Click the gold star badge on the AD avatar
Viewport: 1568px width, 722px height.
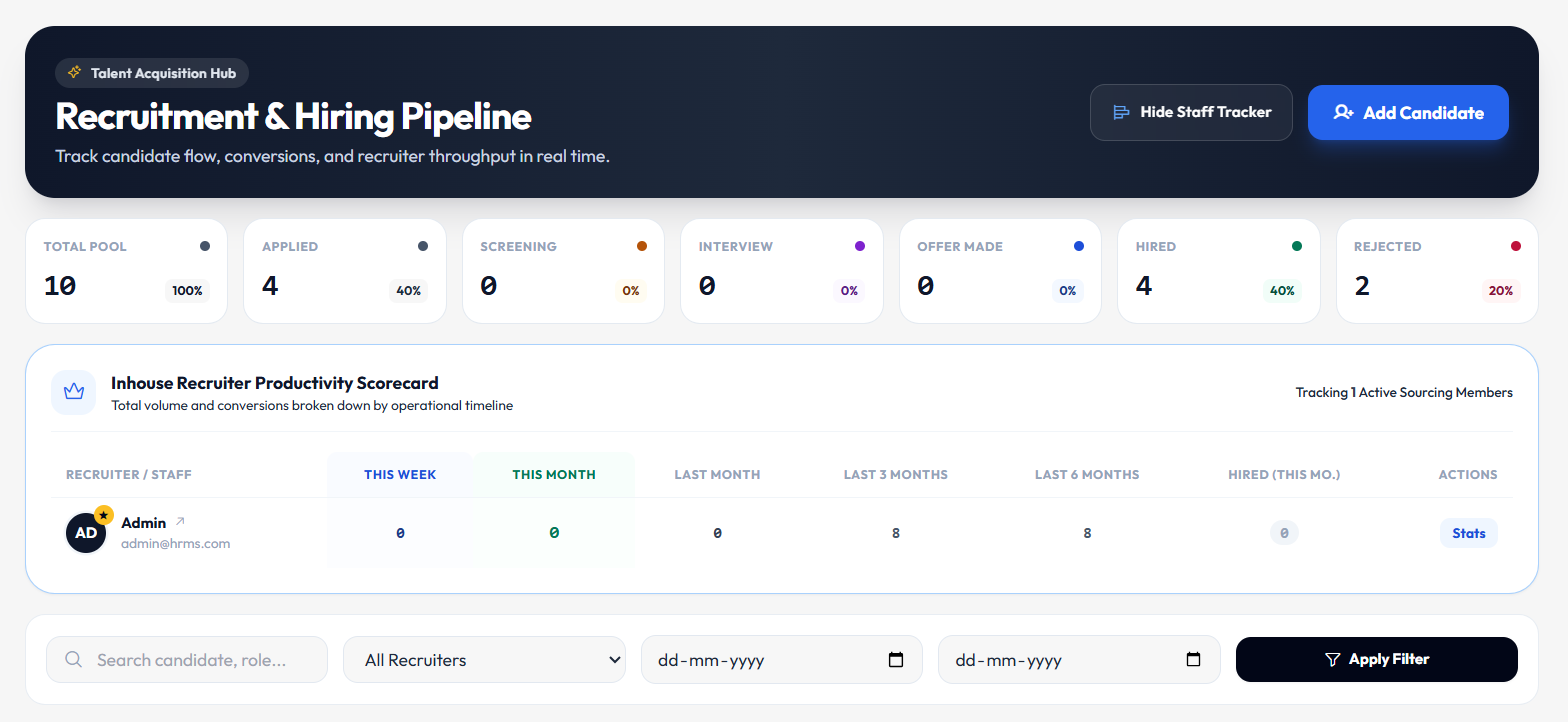104,514
